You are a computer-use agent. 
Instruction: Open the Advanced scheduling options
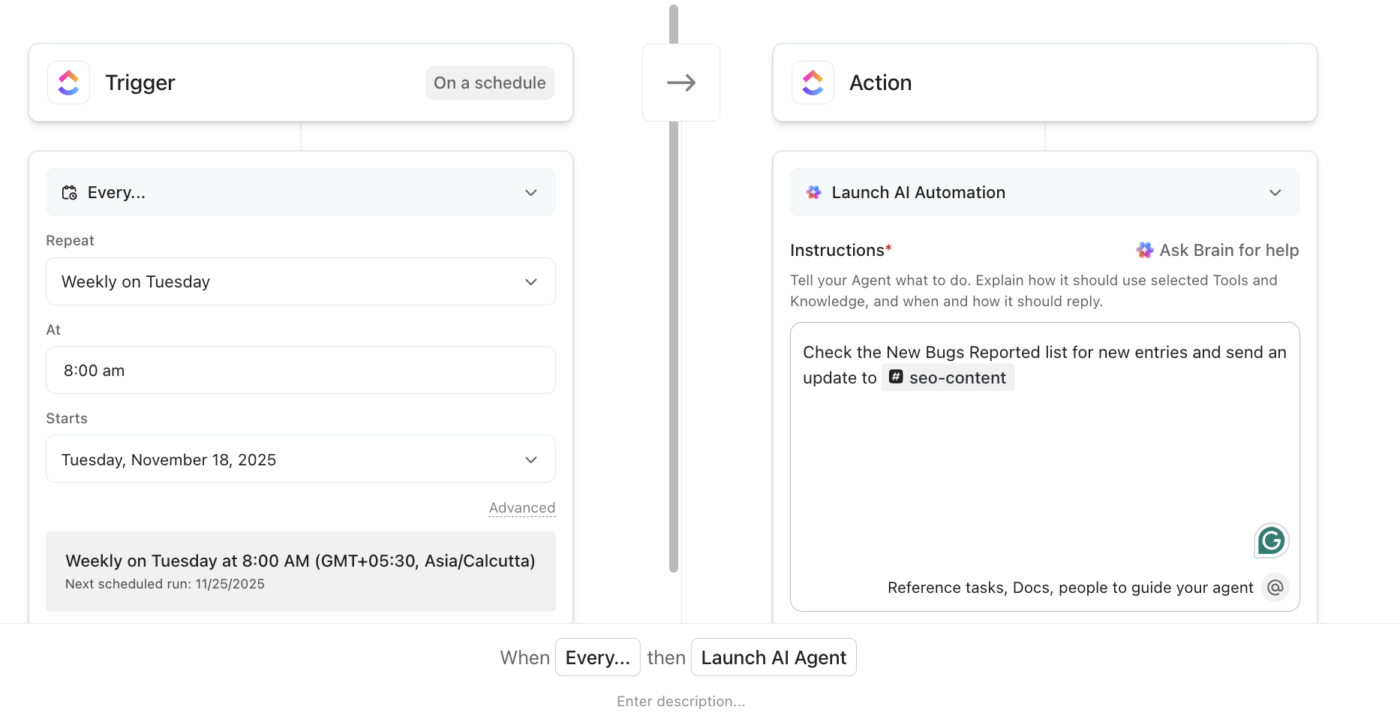522,507
